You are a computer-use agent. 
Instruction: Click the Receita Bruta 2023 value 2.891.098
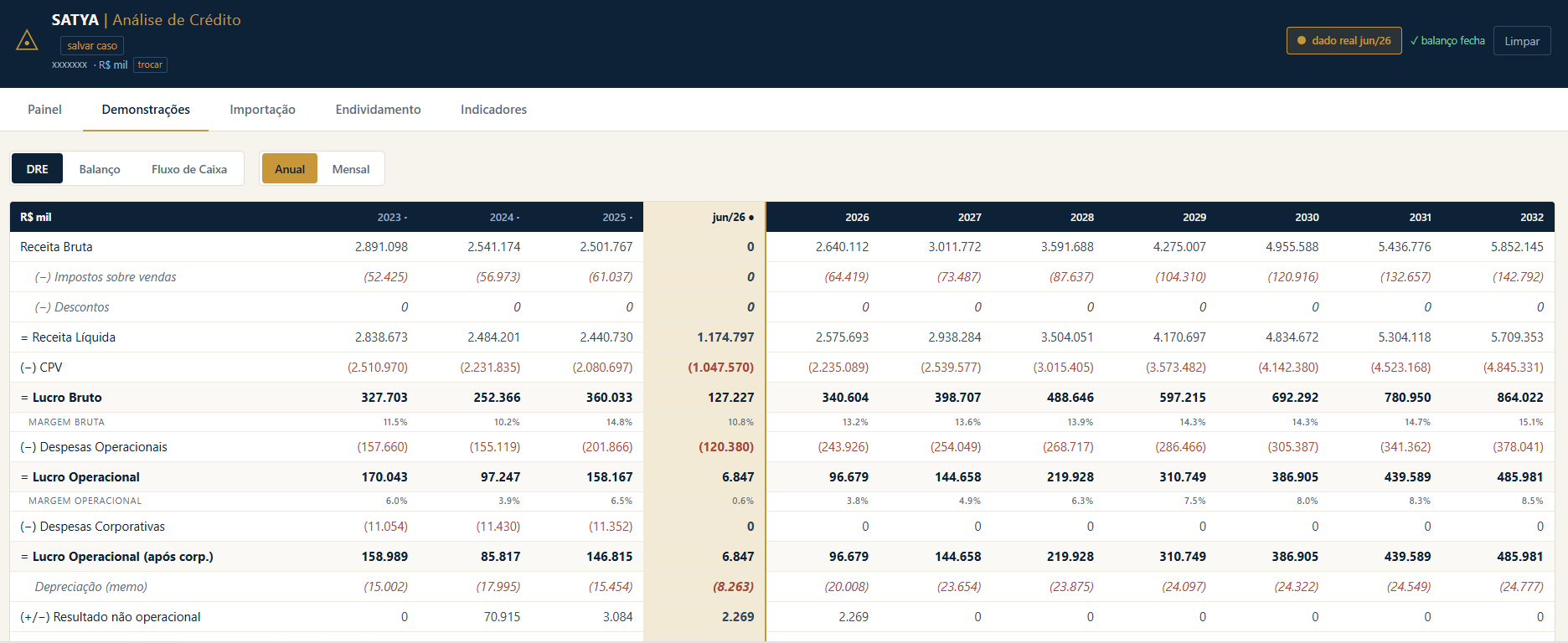(x=381, y=247)
